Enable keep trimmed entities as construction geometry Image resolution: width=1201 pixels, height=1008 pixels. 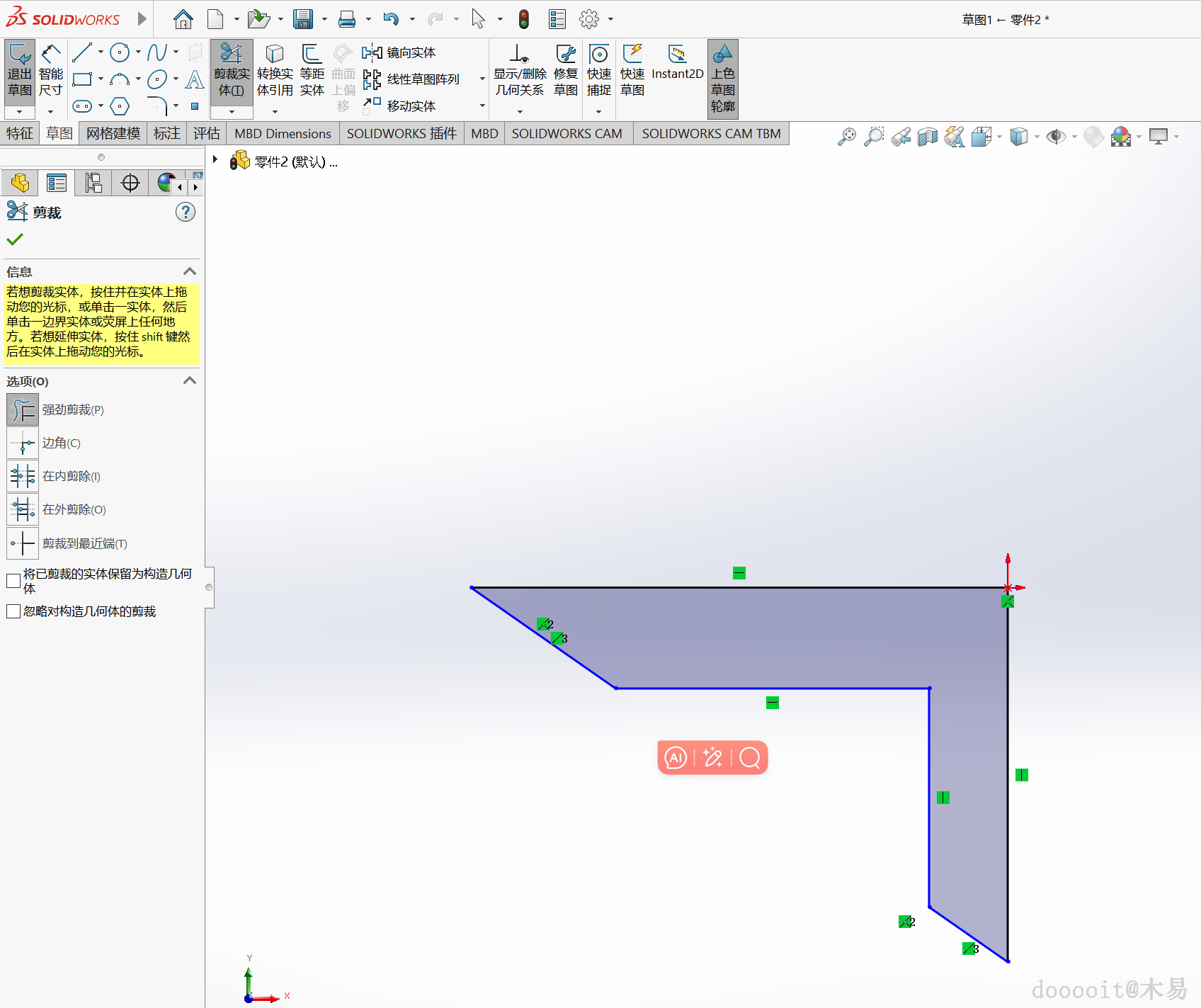click(13, 581)
